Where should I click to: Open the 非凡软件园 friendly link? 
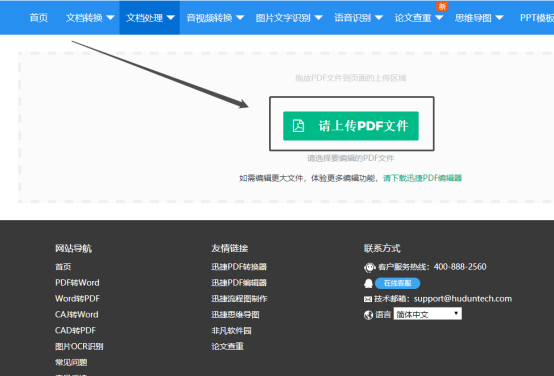[231, 330]
